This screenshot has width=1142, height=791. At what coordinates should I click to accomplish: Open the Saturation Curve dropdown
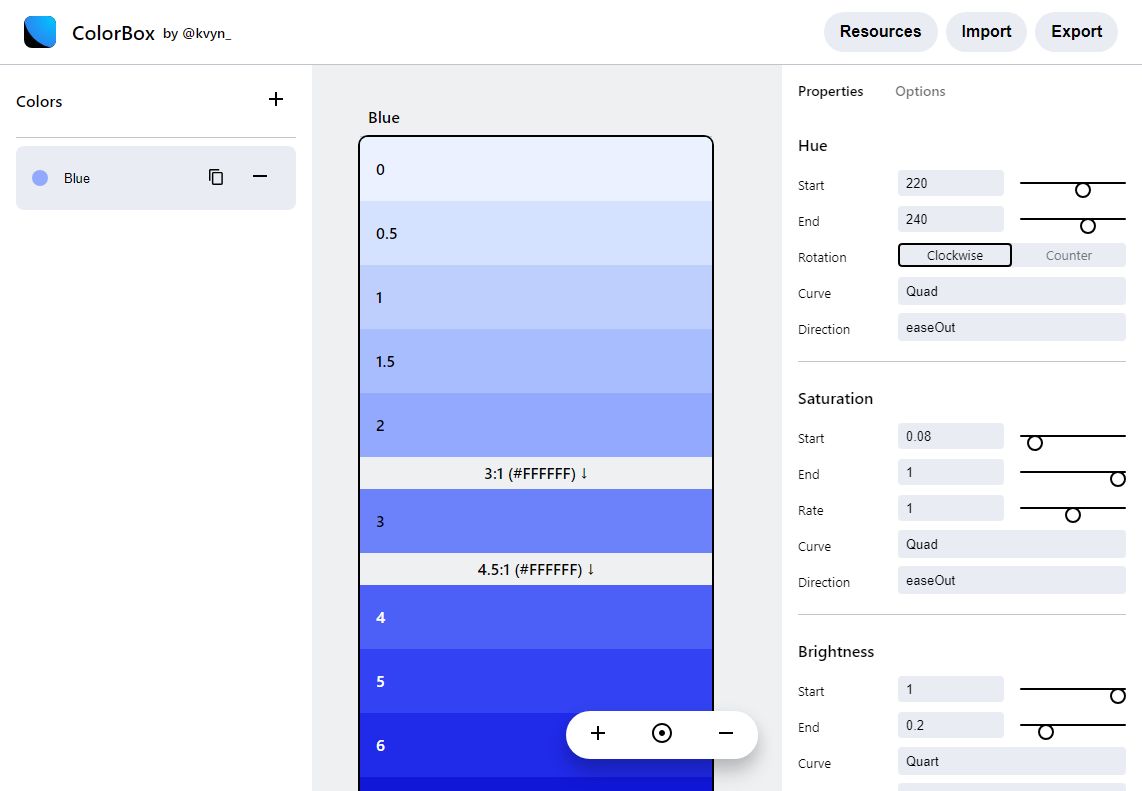[1012, 544]
